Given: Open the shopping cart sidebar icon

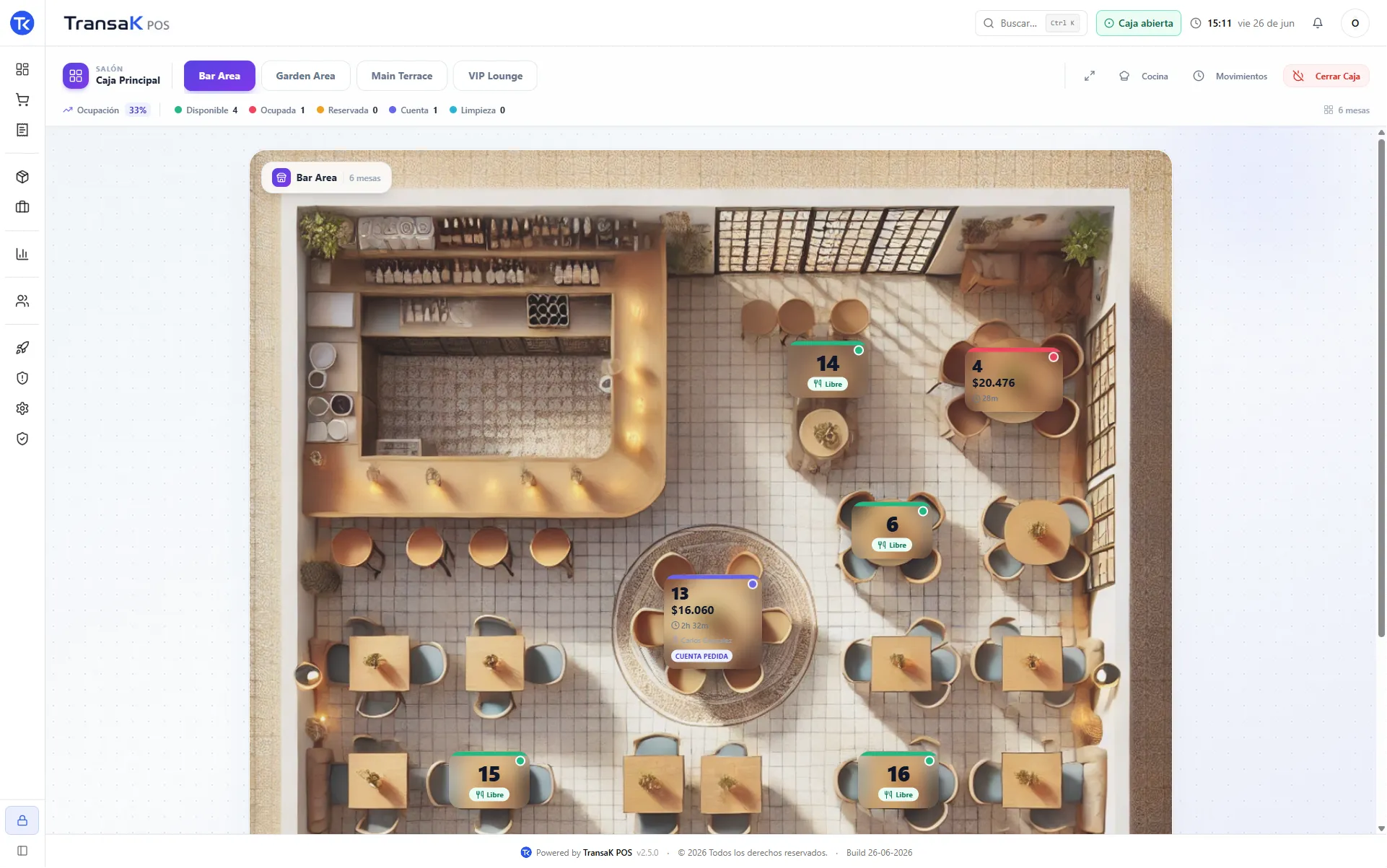Looking at the screenshot, I should [x=22, y=100].
